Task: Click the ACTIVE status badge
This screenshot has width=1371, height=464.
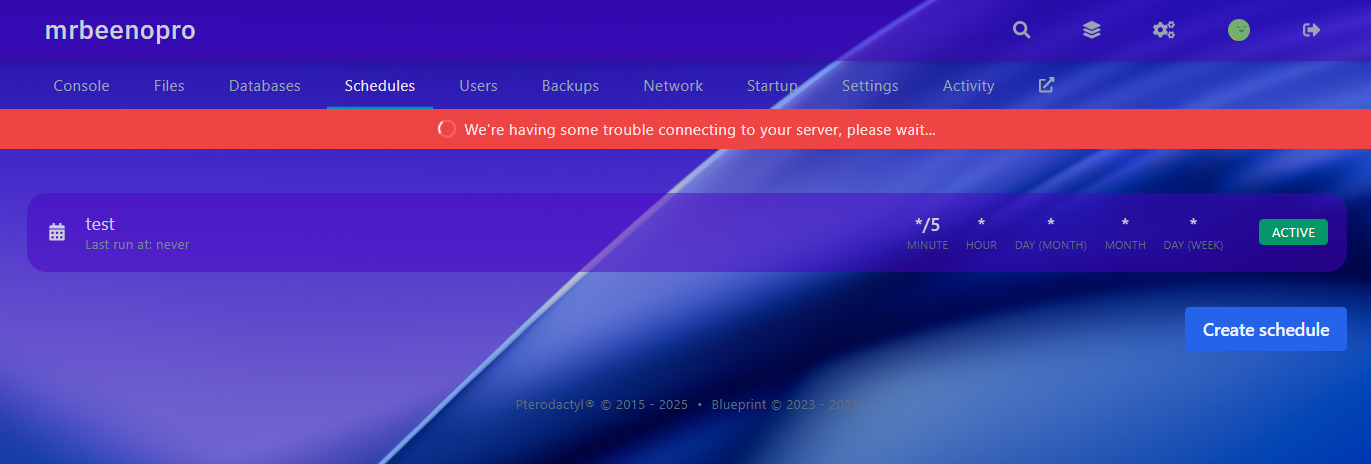Action: (1293, 232)
